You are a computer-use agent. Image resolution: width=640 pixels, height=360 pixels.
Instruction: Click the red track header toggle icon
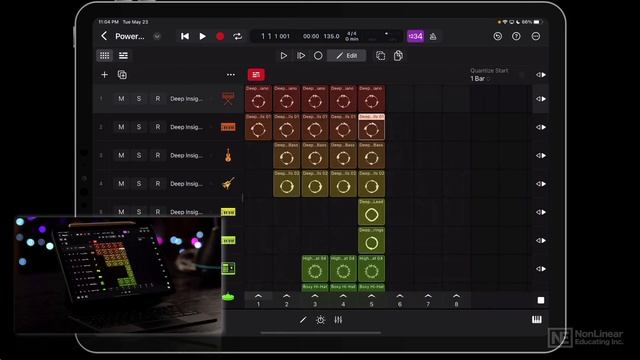(256, 75)
